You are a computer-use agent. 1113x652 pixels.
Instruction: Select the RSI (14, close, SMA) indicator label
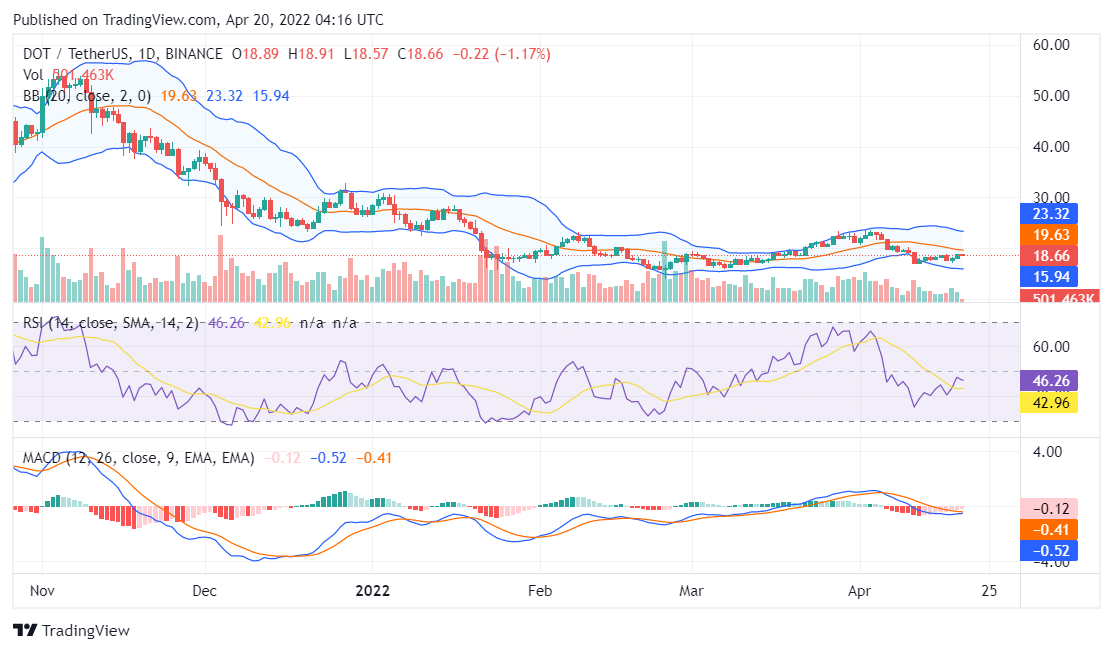[x=110, y=323]
